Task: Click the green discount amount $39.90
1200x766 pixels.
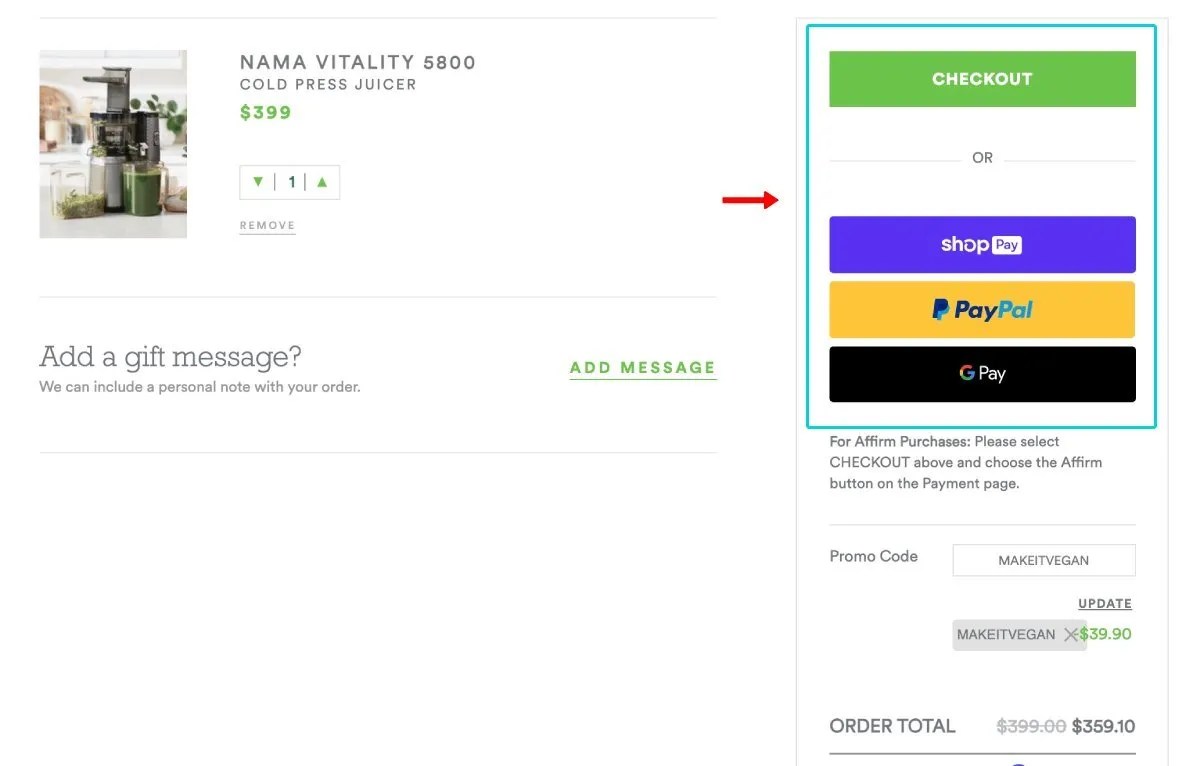Action: (x=1104, y=634)
